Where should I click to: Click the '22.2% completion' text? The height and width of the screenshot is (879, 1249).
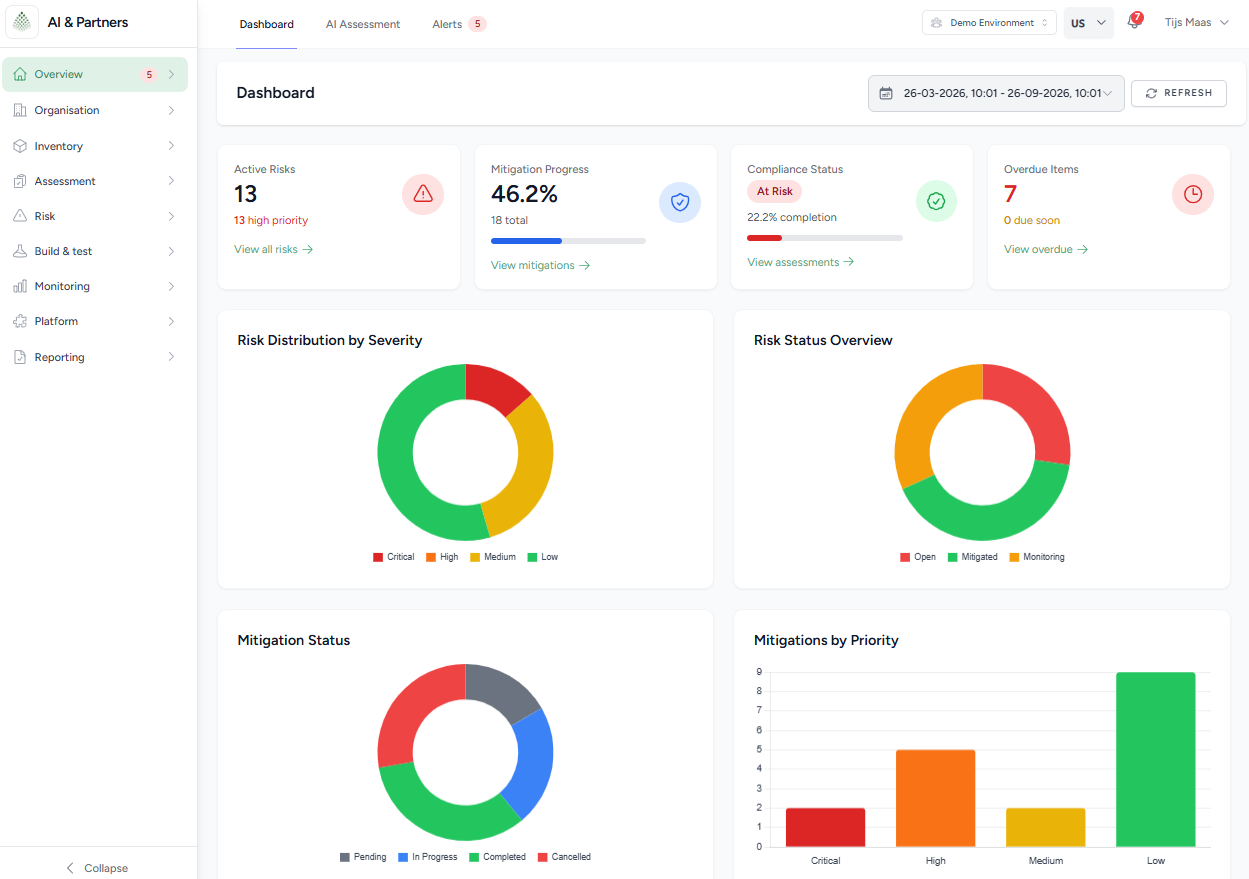[792, 217]
